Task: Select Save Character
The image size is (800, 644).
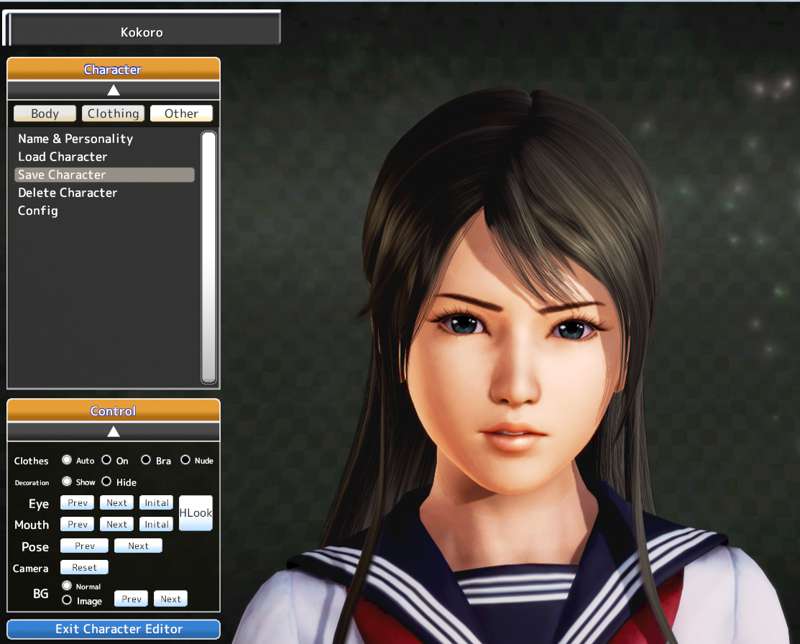Action: pos(105,175)
